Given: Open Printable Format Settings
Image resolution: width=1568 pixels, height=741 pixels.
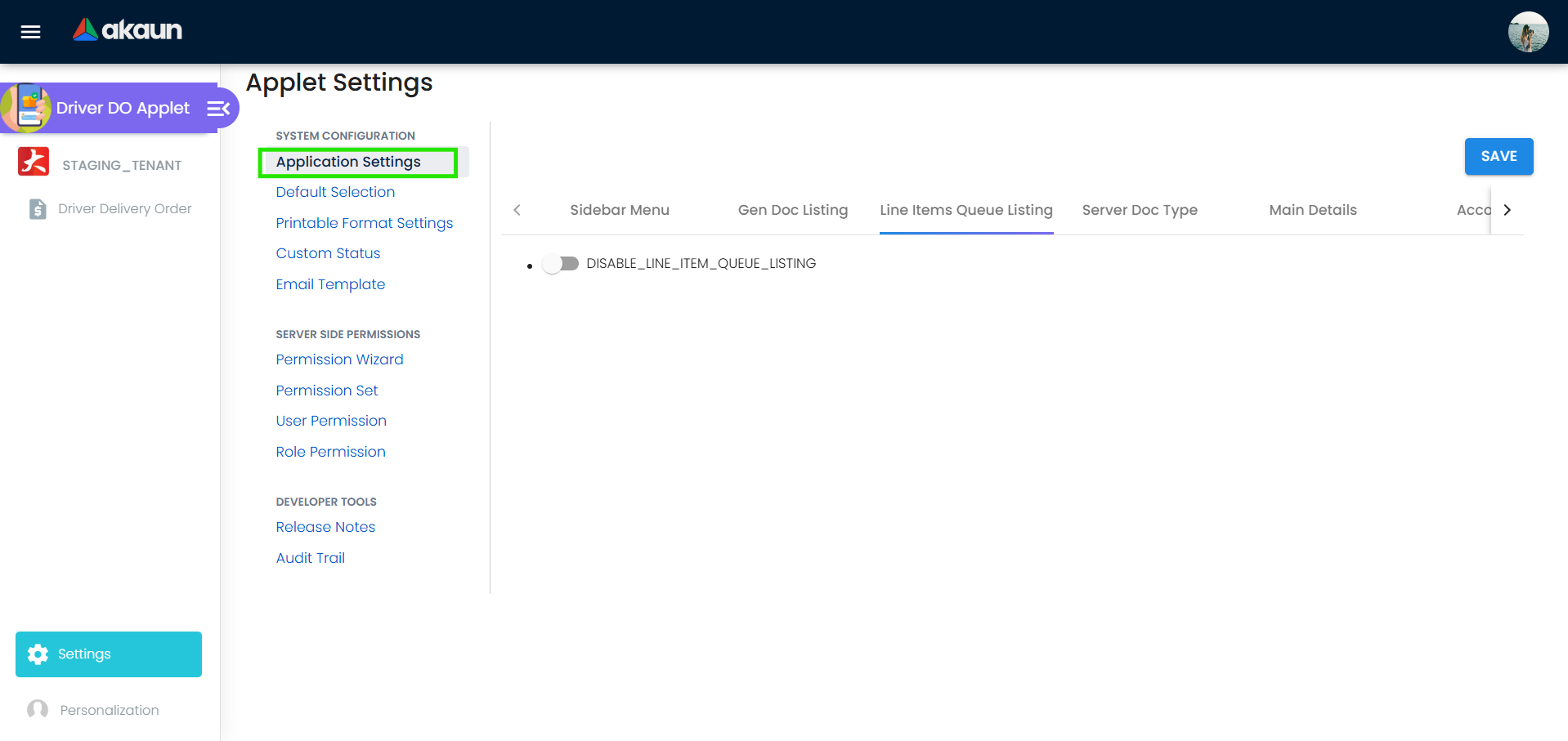Looking at the screenshot, I should click(x=364, y=222).
